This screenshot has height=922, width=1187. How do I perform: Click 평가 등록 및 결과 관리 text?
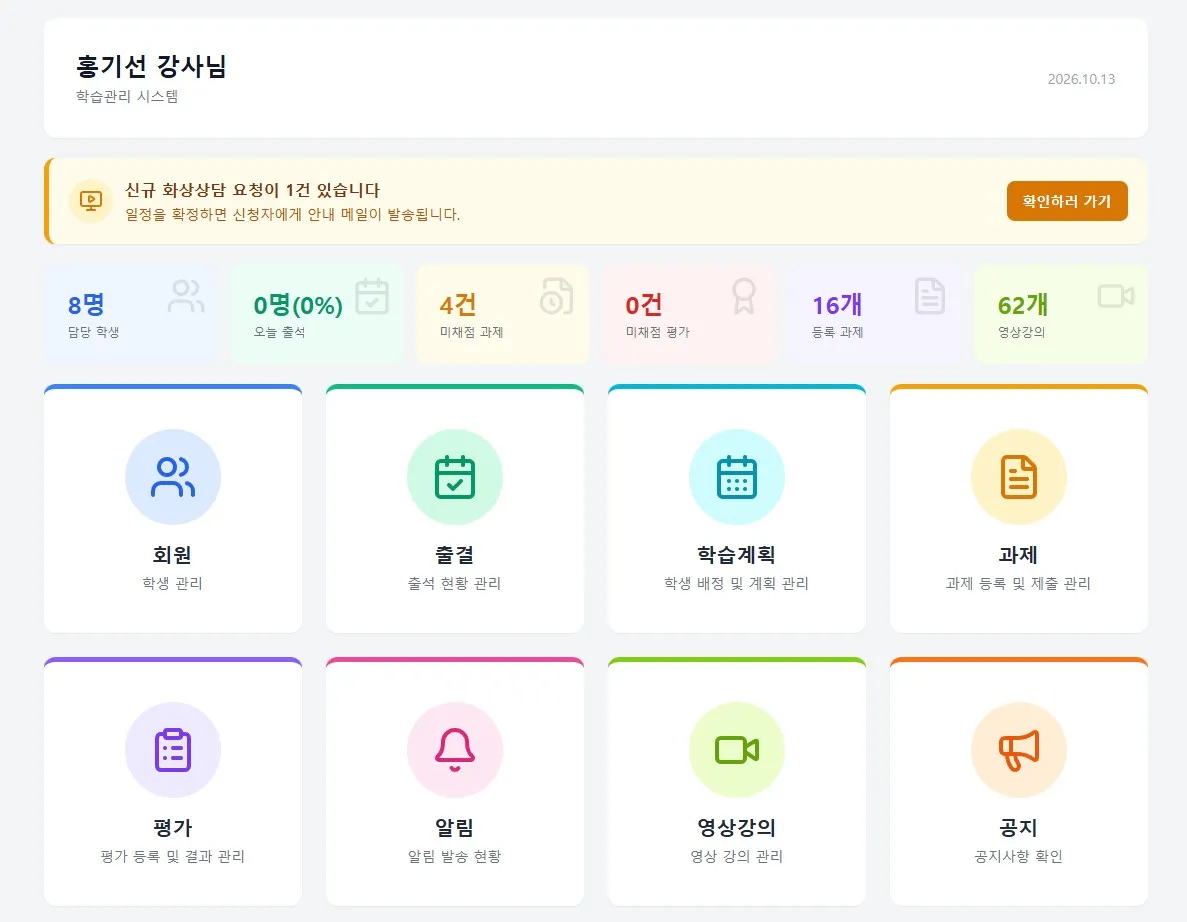click(173, 856)
